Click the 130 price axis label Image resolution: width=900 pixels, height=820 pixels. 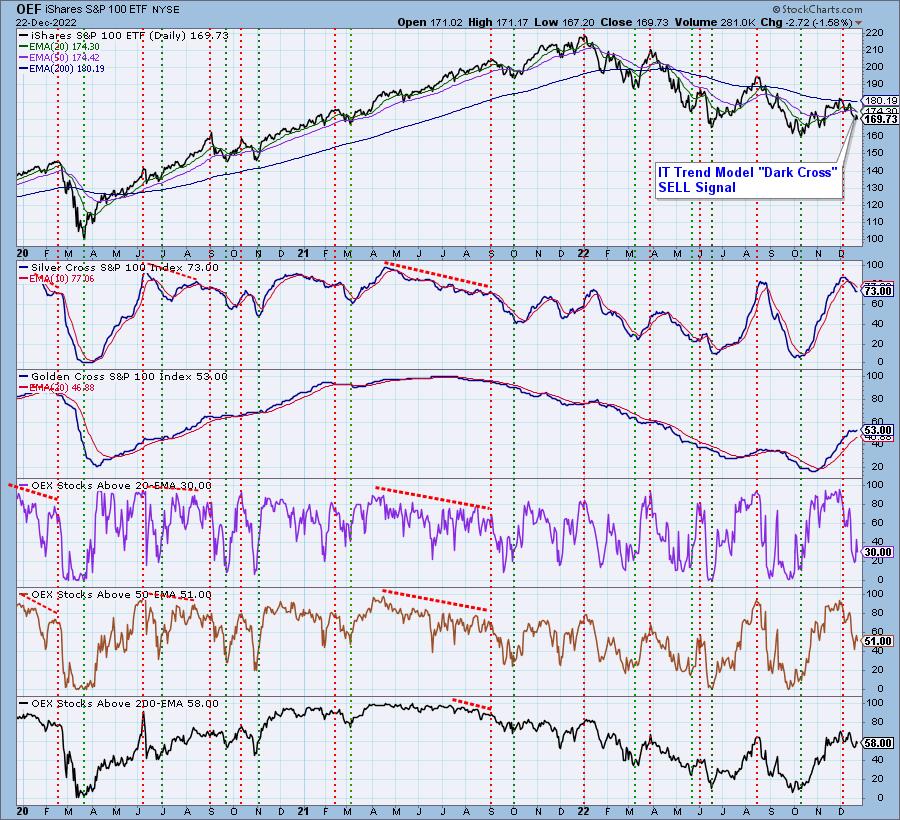coord(875,187)
